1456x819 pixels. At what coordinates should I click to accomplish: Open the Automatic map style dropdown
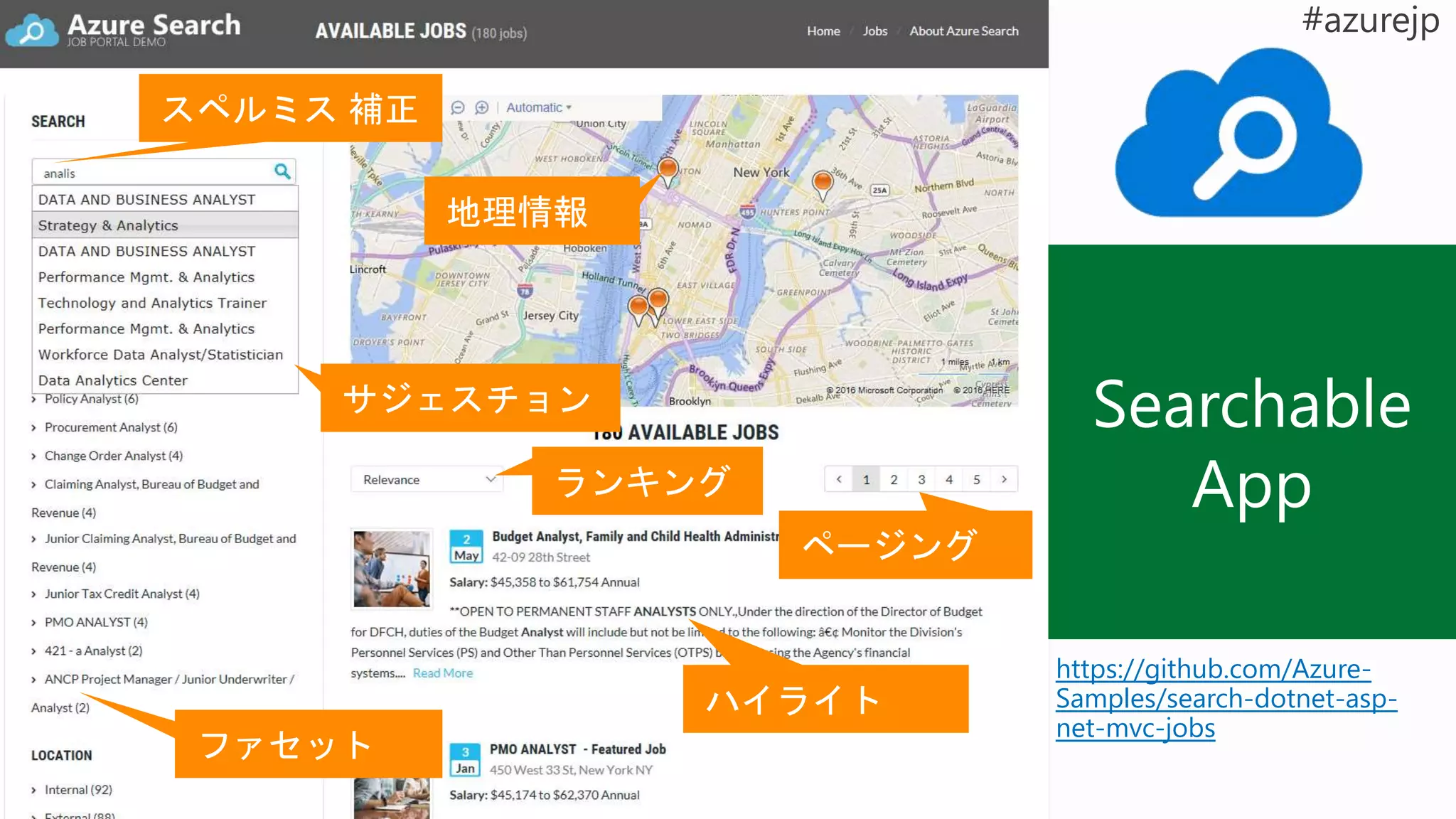(539, 107)
